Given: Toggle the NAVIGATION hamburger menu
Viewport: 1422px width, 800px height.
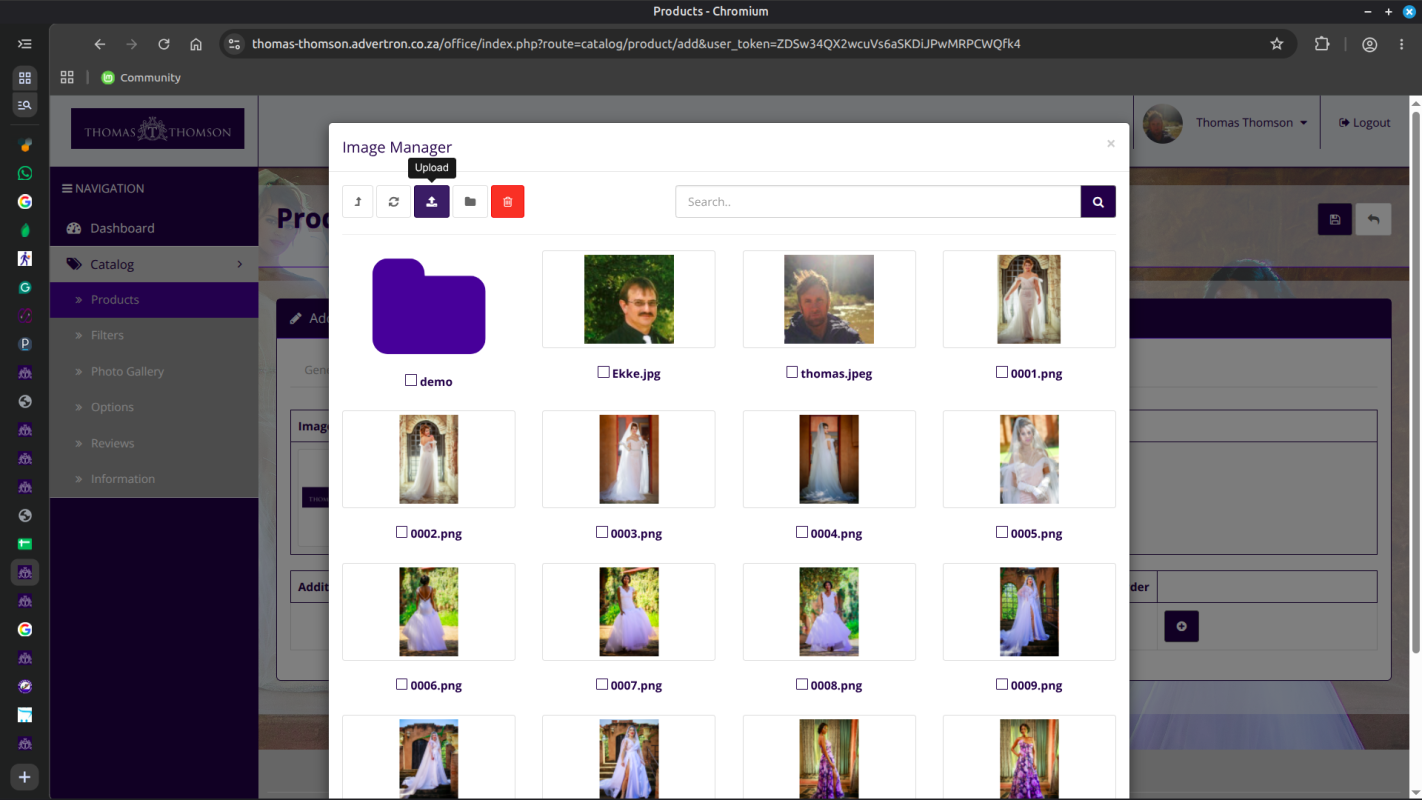Looking at the screenshot, I should coord(103,188).
